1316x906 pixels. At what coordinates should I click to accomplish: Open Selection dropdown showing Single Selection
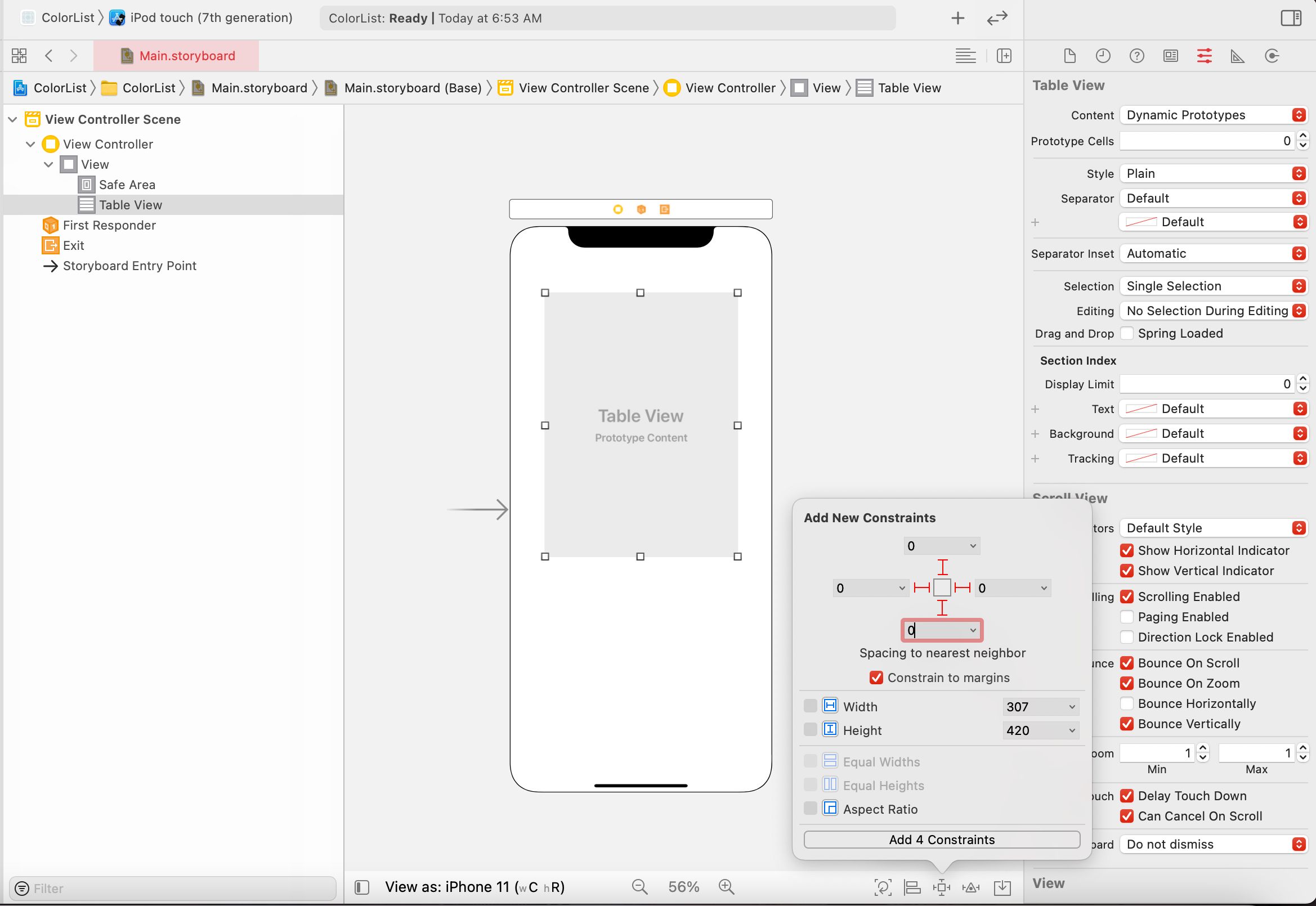click(1213, 286)
